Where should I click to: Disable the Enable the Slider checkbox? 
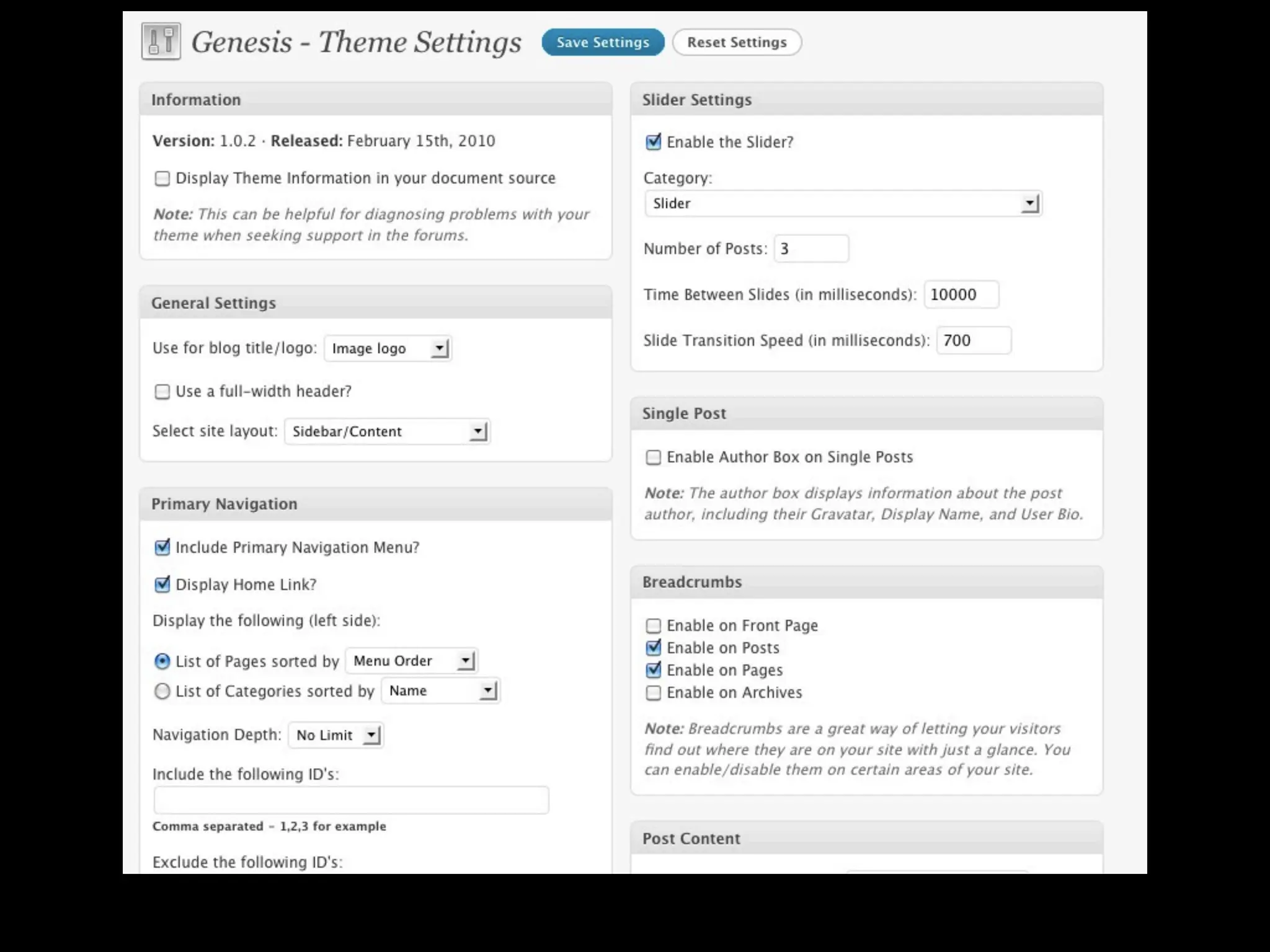pos(653,142)
